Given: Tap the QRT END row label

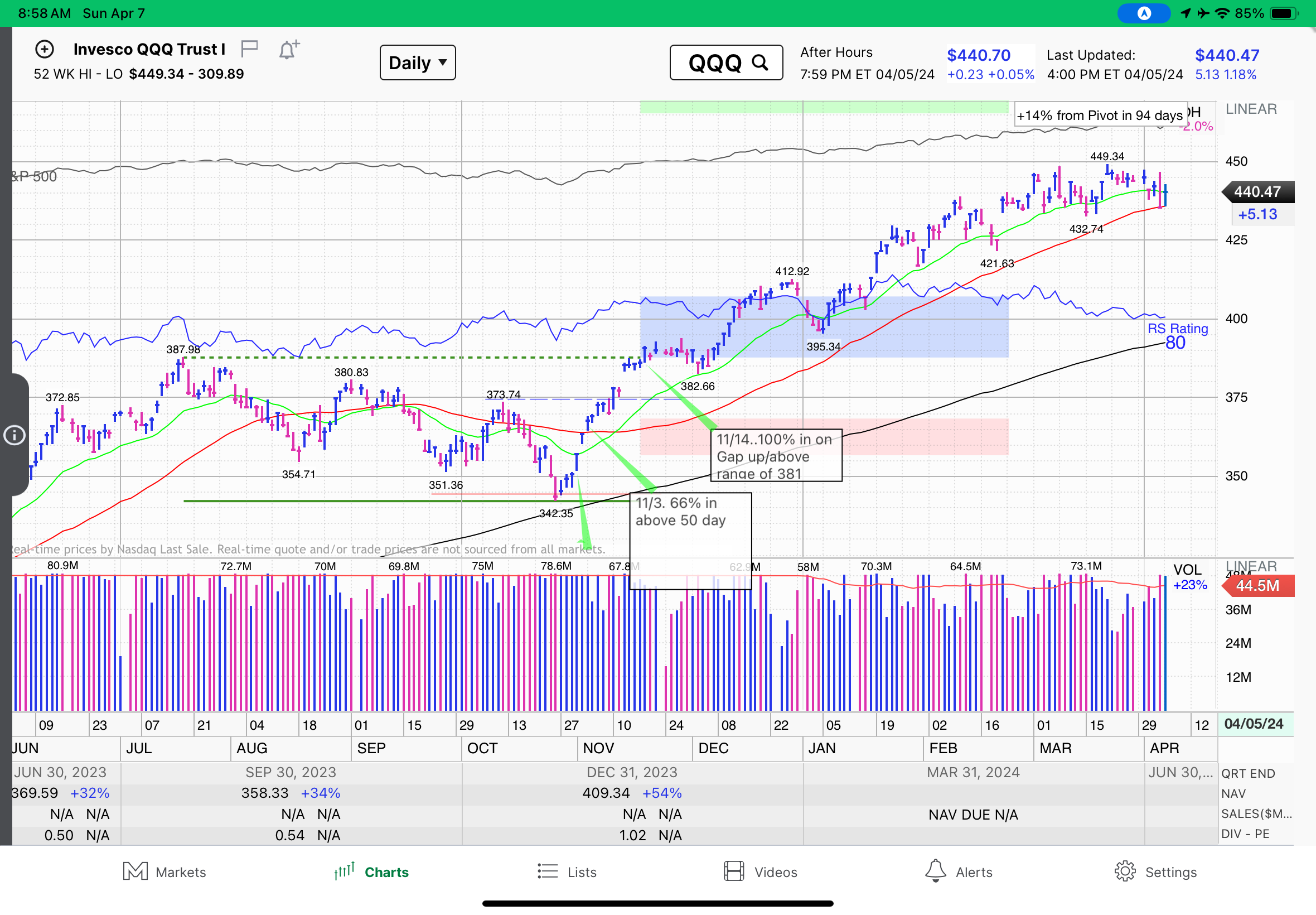Looking at the screenshot, I should pyautogui.click(x=1248, y=773).
